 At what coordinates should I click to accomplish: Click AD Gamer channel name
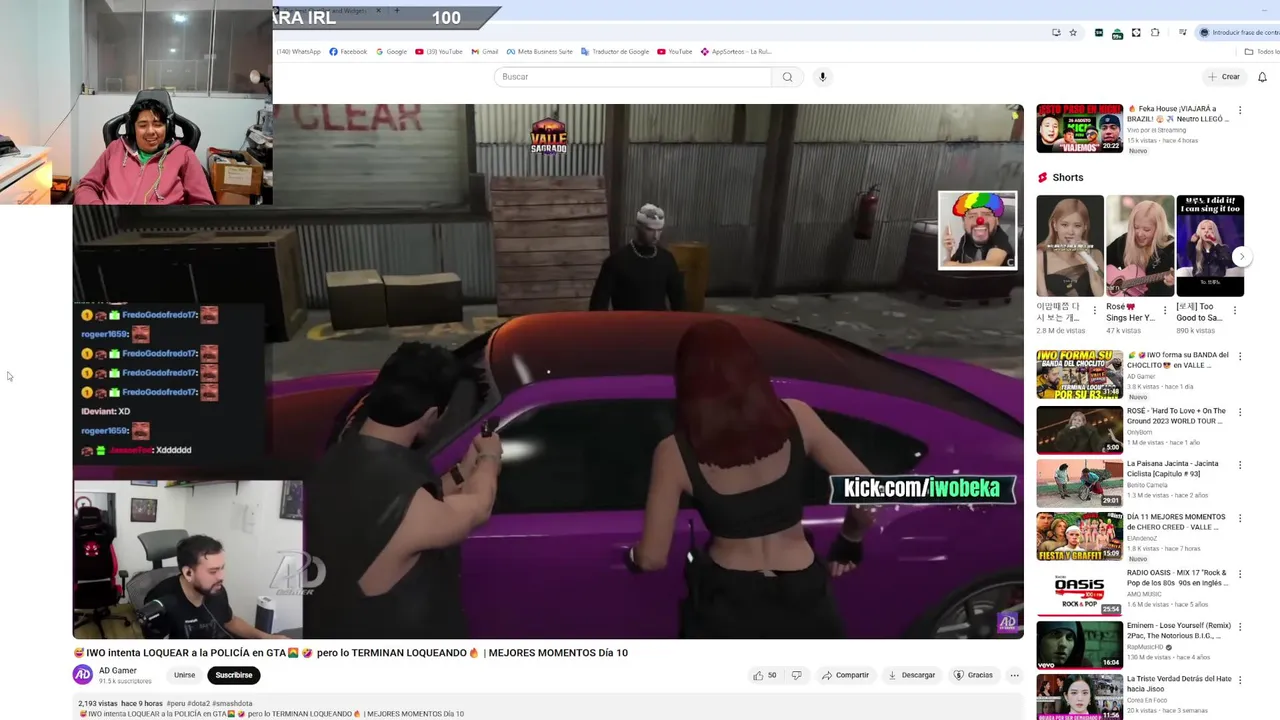pos(118,671)
